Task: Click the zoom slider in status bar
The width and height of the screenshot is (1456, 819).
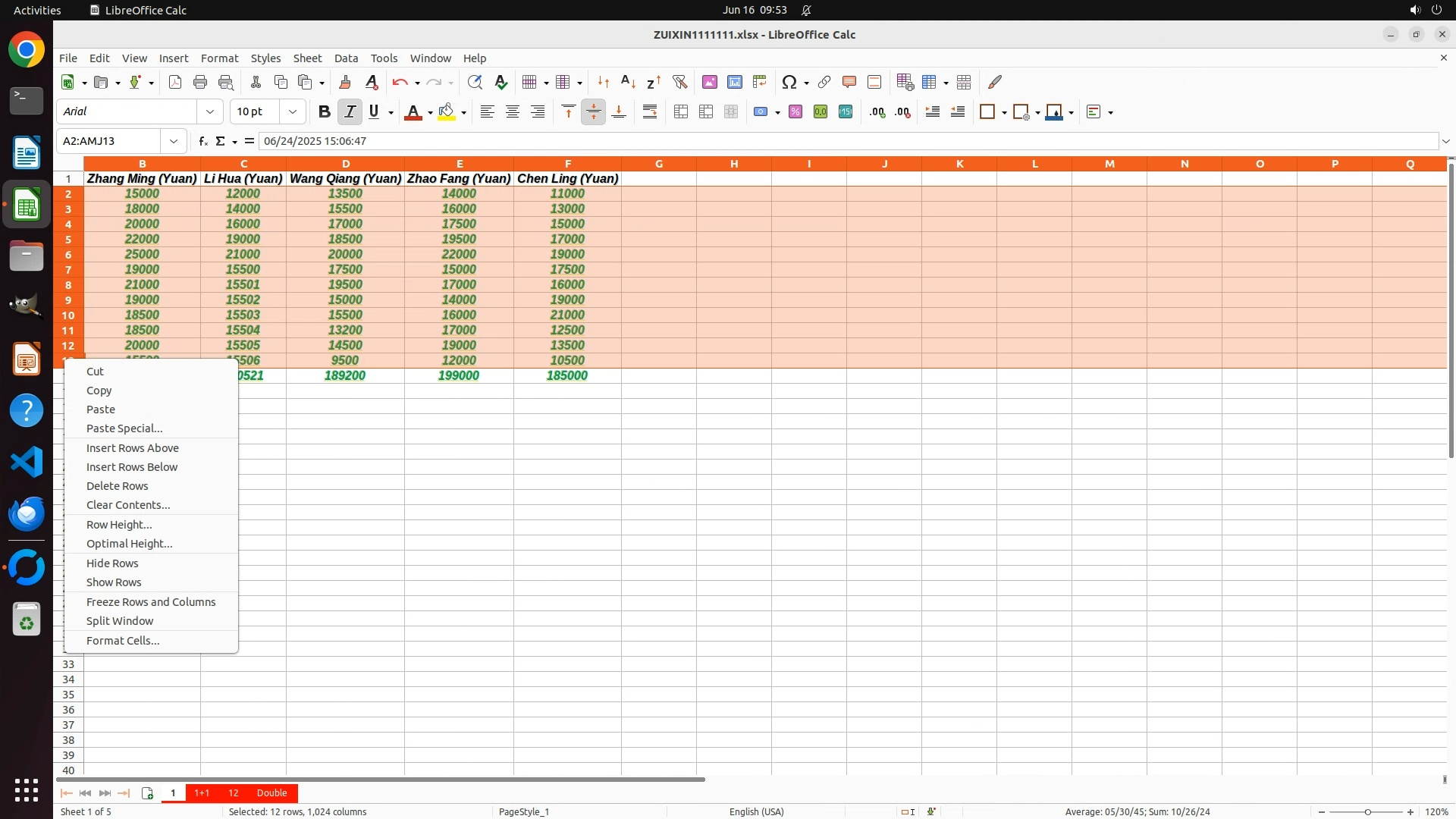Action: [1367, 811]
